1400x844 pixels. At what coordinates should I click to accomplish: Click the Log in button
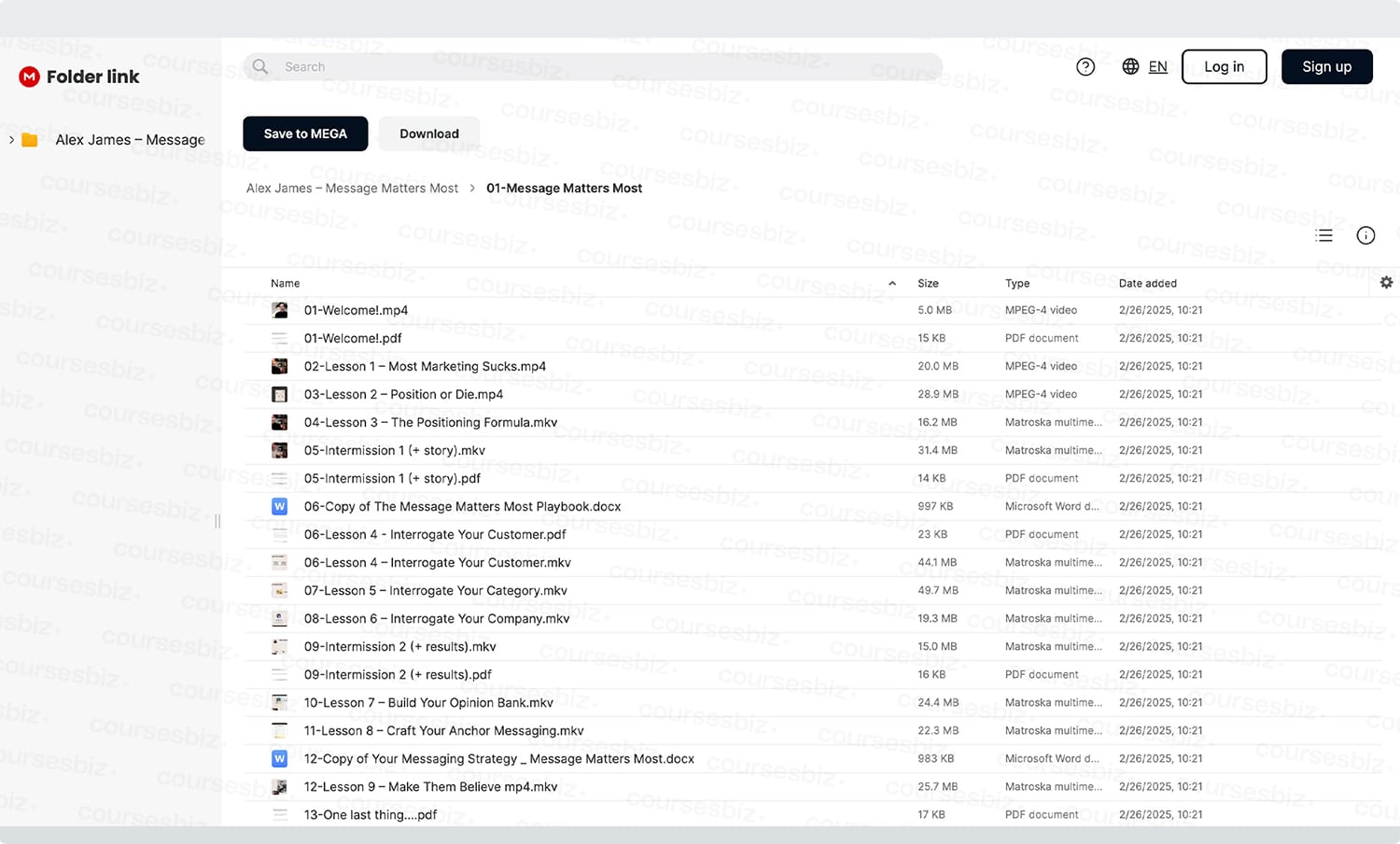click(1224, 66)
